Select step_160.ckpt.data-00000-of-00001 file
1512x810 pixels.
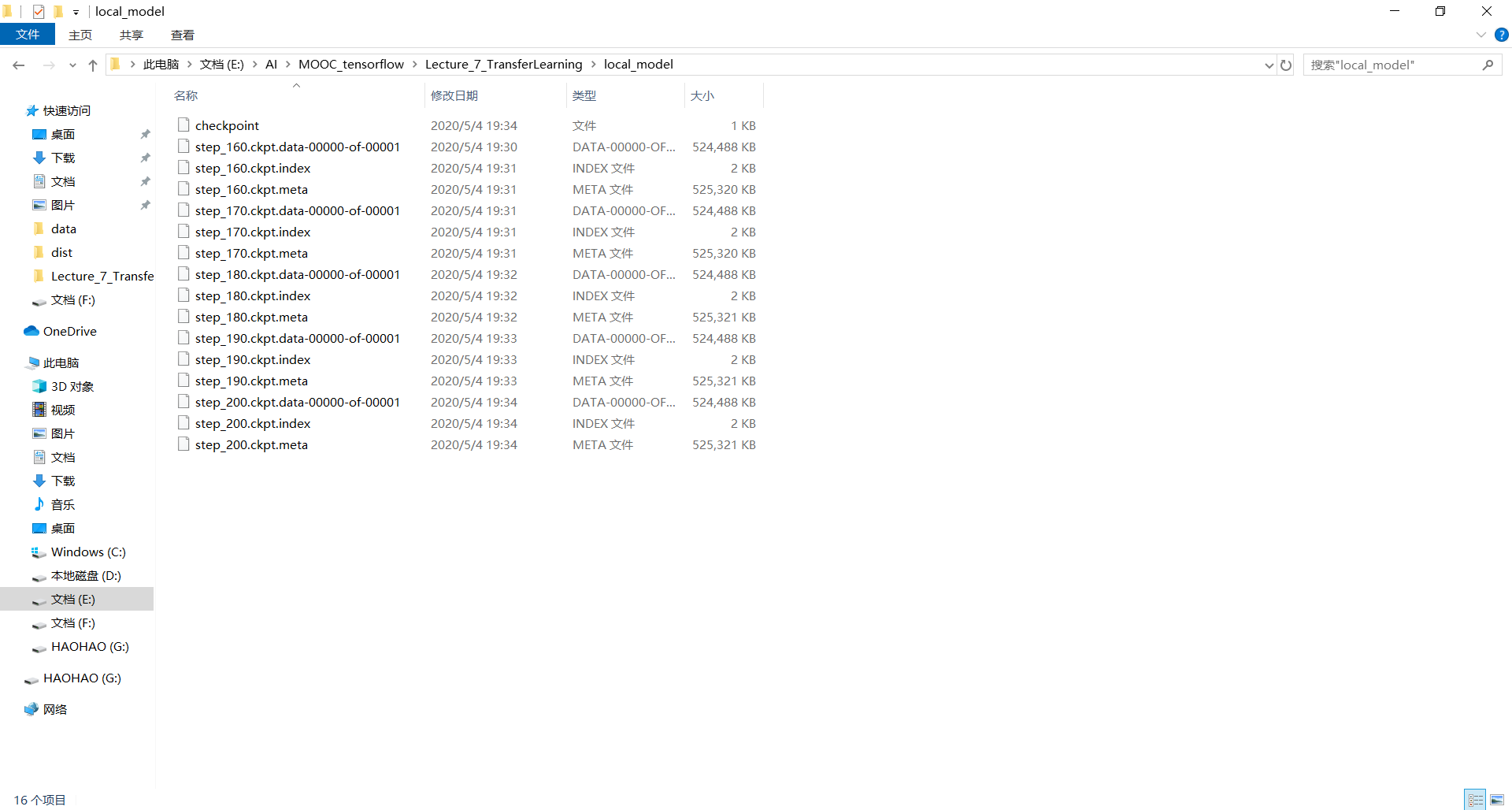pos(298,147)
